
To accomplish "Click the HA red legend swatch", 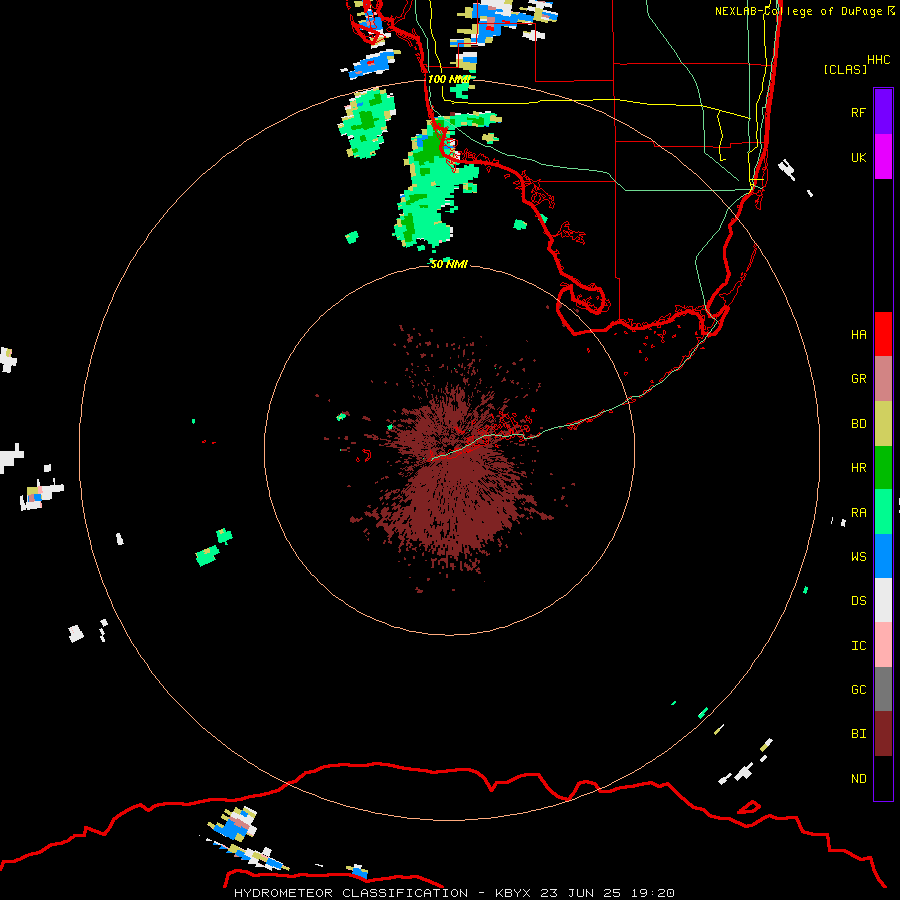I will pyautogui.click(x=883, y=334).
